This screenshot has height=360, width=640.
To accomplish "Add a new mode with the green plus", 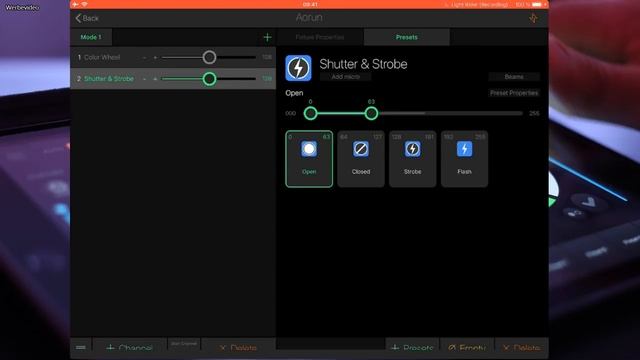I will click(x=267, y=38).
